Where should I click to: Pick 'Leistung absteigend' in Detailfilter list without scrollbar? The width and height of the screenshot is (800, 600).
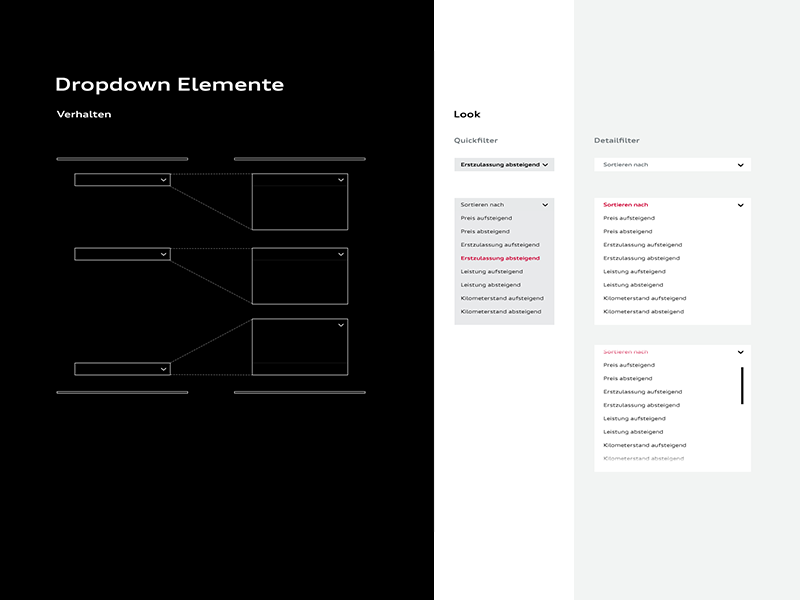(x=634, y=285)
